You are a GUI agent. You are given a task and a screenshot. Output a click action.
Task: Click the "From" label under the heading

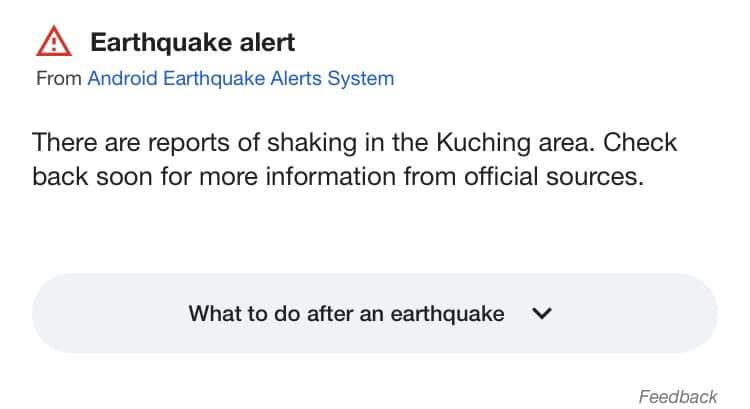tap(58, 78)
